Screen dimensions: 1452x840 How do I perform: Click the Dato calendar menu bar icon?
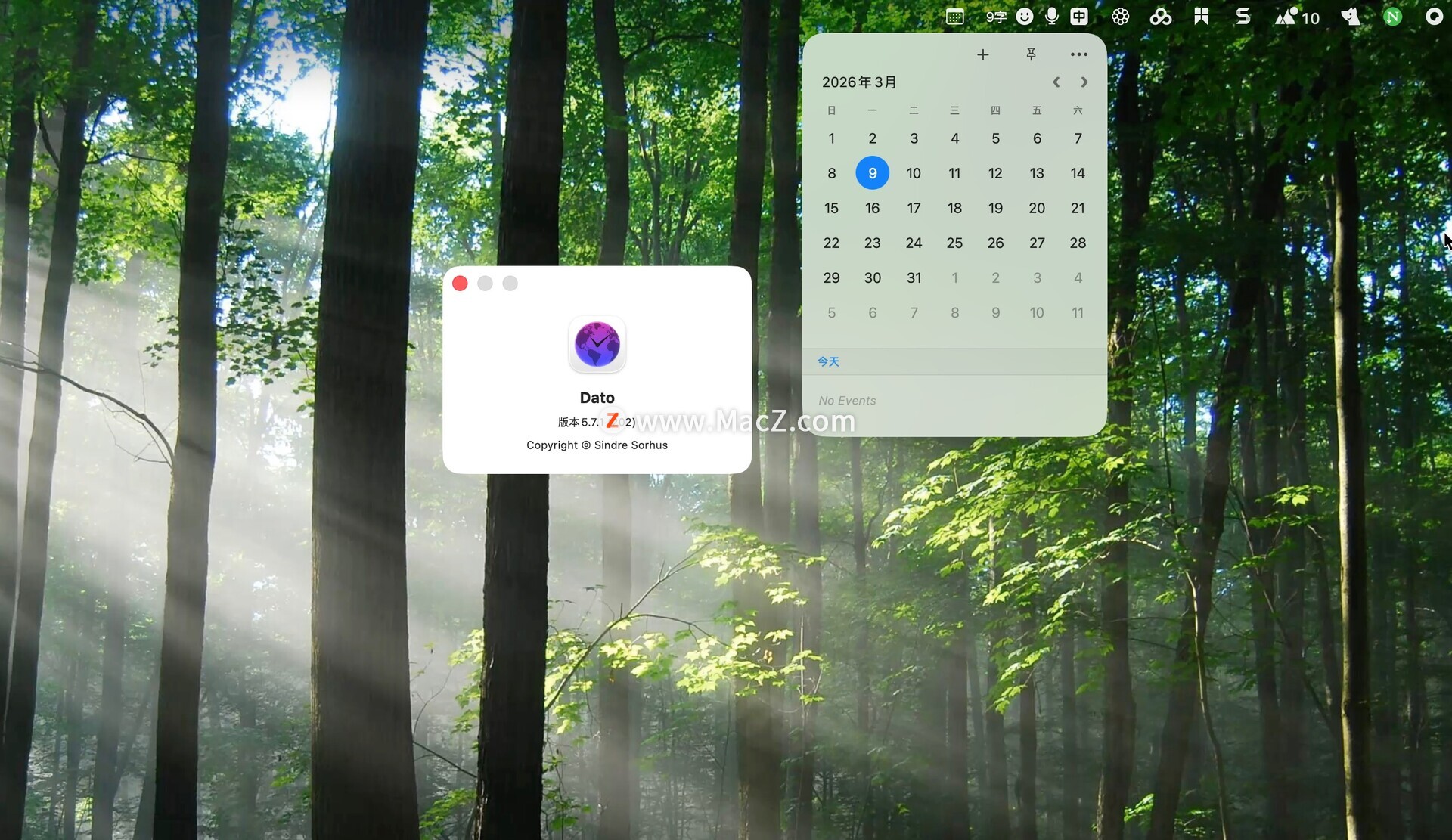(954, 17)
